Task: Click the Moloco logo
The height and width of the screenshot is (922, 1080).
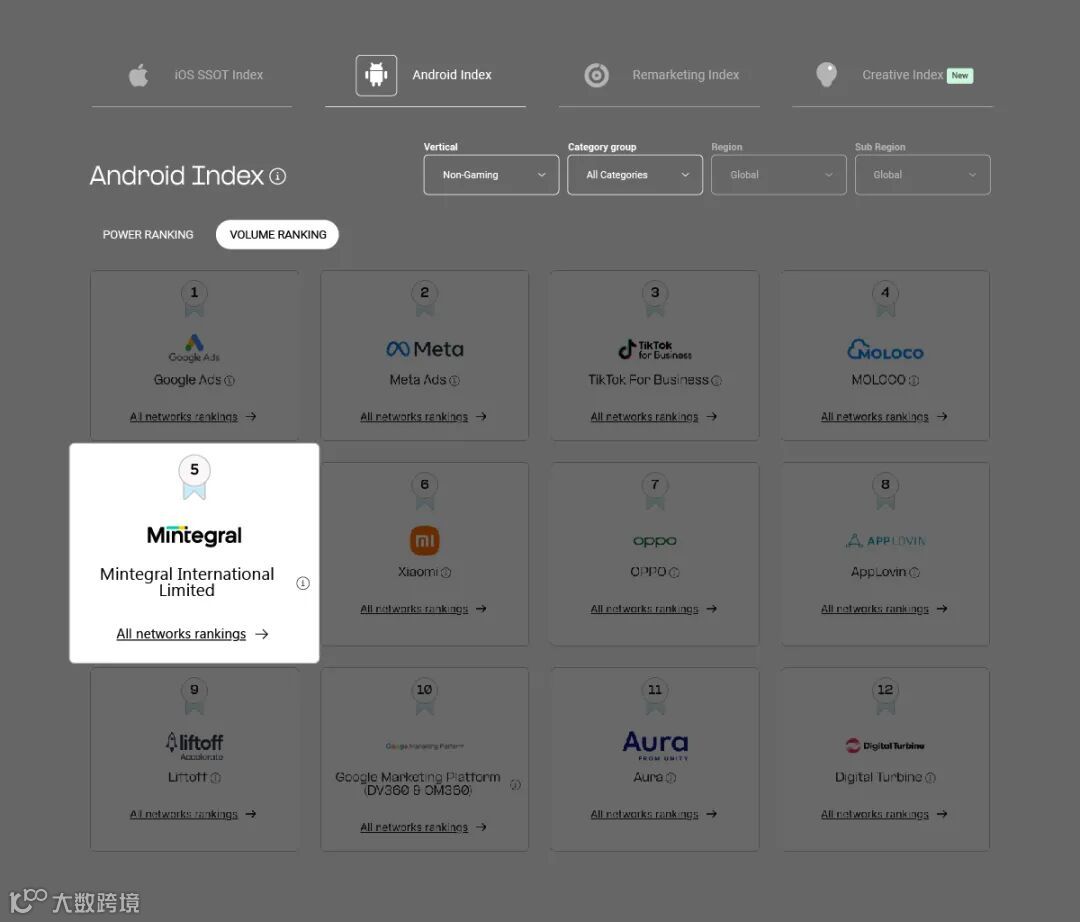Action: click(885, 350)
